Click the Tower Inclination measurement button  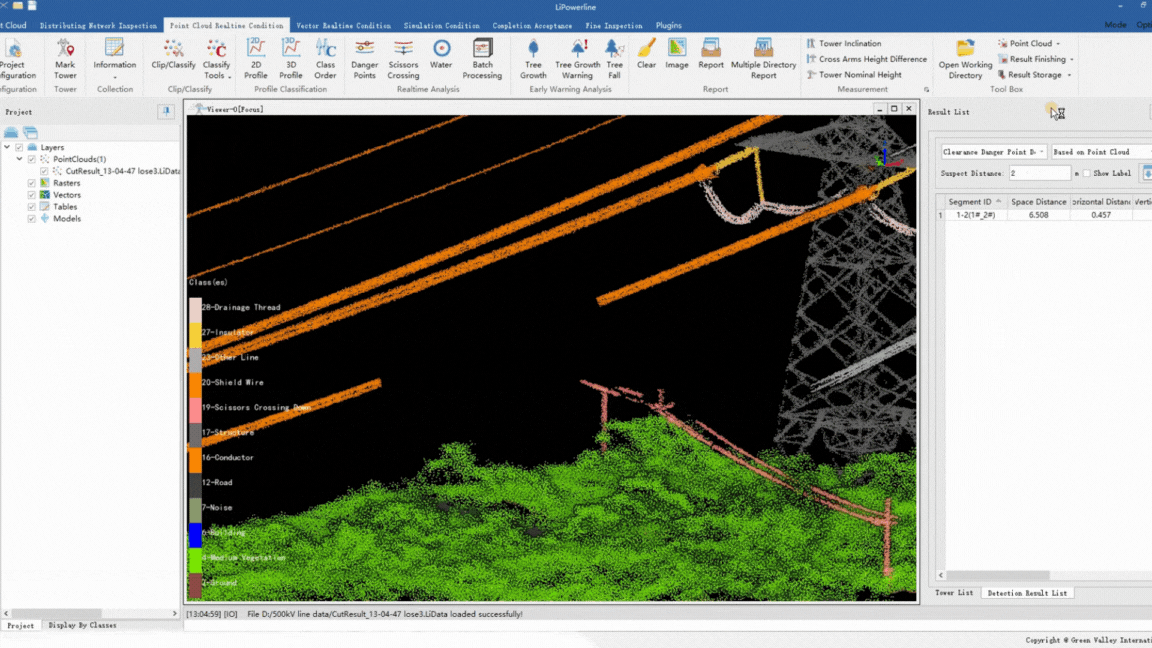(849, 44)
